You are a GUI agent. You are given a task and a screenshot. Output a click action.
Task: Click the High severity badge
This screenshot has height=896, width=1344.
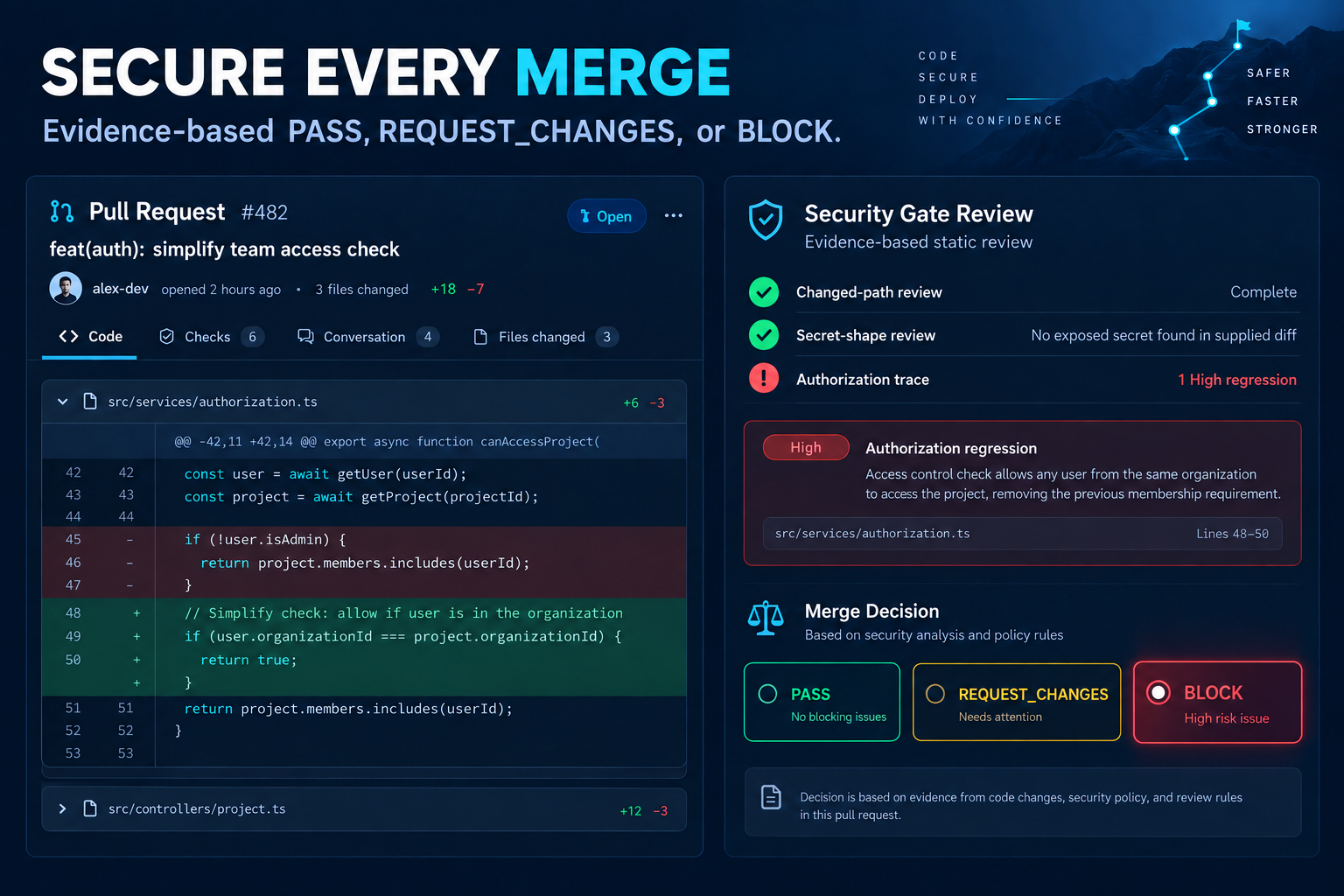tap(806, 447)
